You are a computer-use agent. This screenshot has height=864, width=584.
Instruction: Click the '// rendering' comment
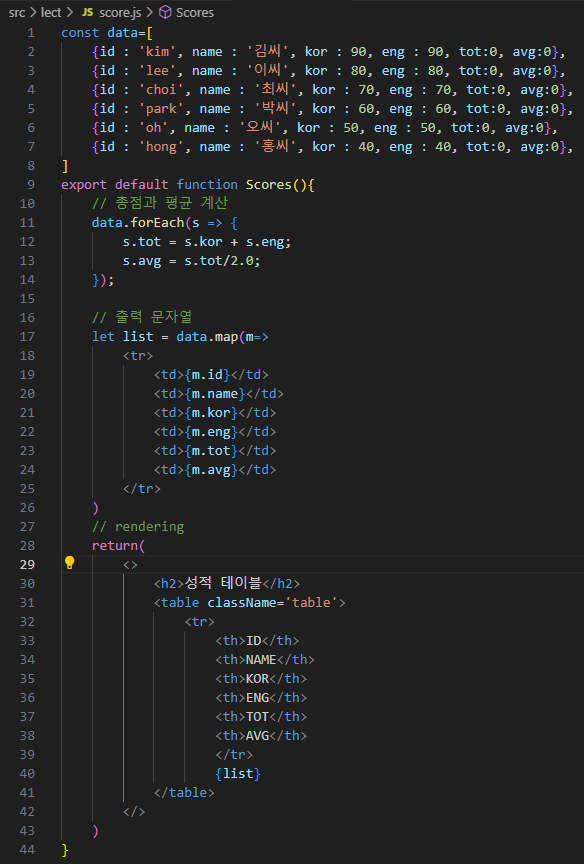138,527
